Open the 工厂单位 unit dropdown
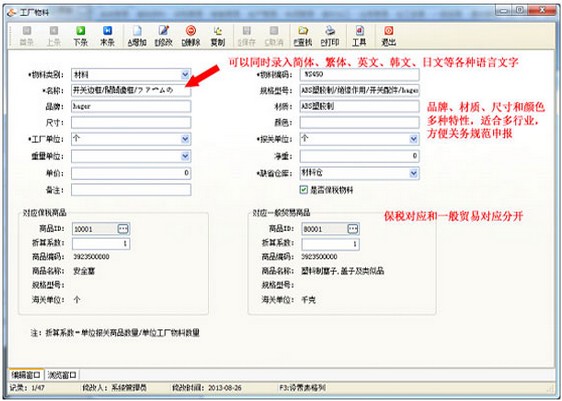Viewport: 562px width, 401px height. [x=185, y=139]
